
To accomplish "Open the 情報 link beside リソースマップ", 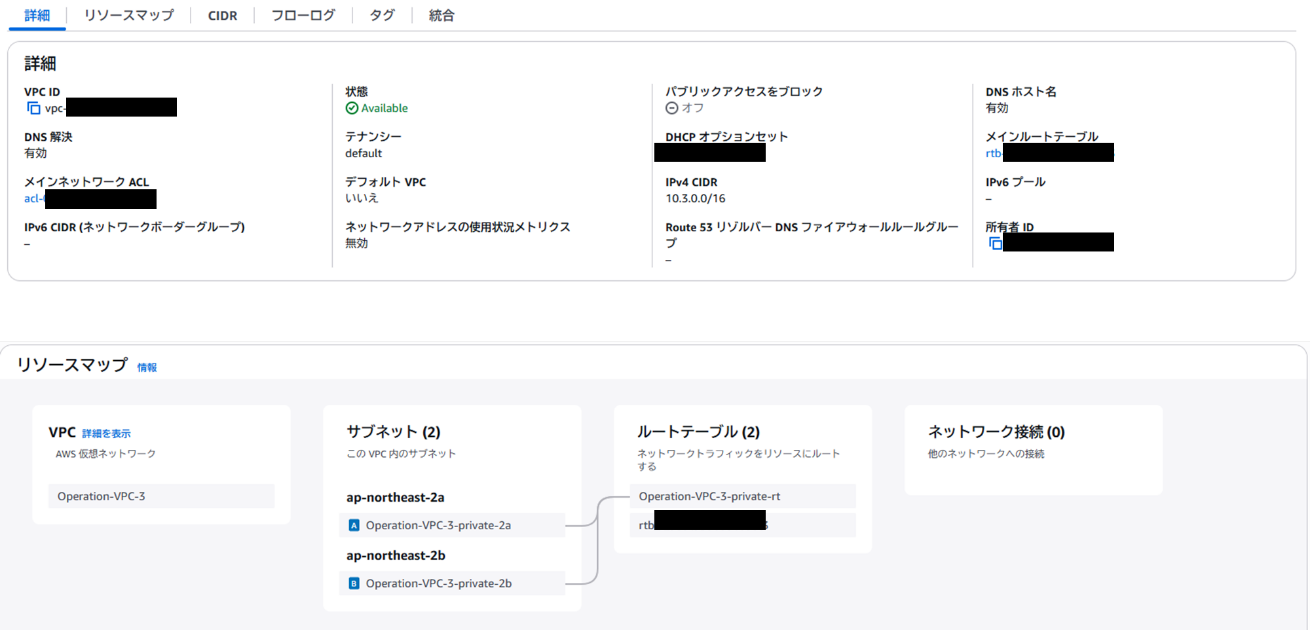I will (147, 367).
